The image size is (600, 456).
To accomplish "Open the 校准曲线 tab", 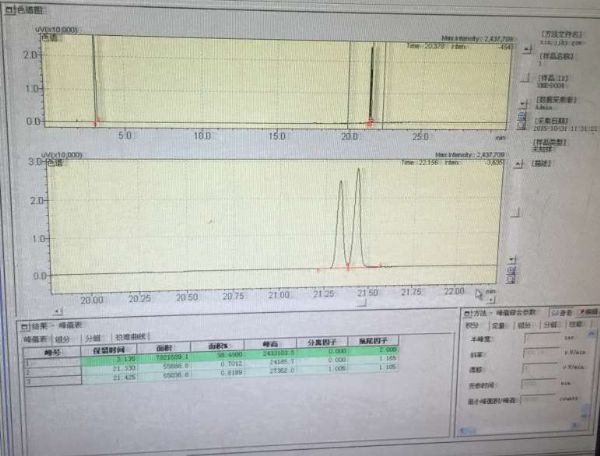I will pyautogui.click(x=130, y=337).
